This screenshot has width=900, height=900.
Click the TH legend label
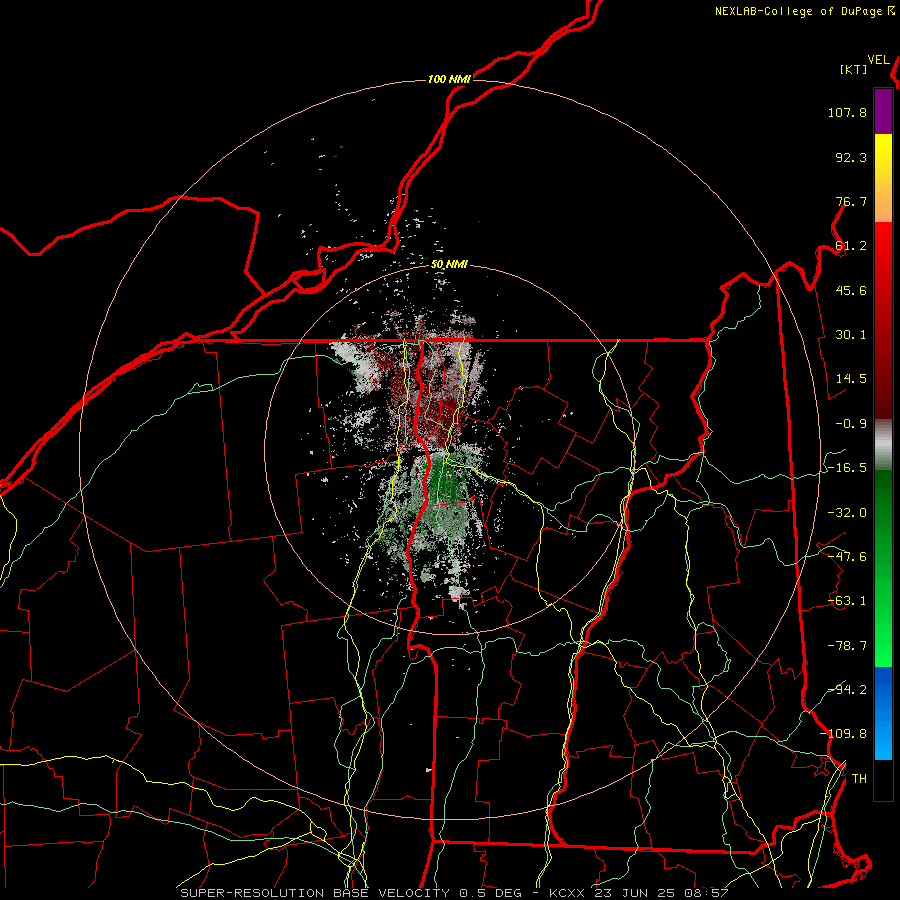tap(859, 779)
